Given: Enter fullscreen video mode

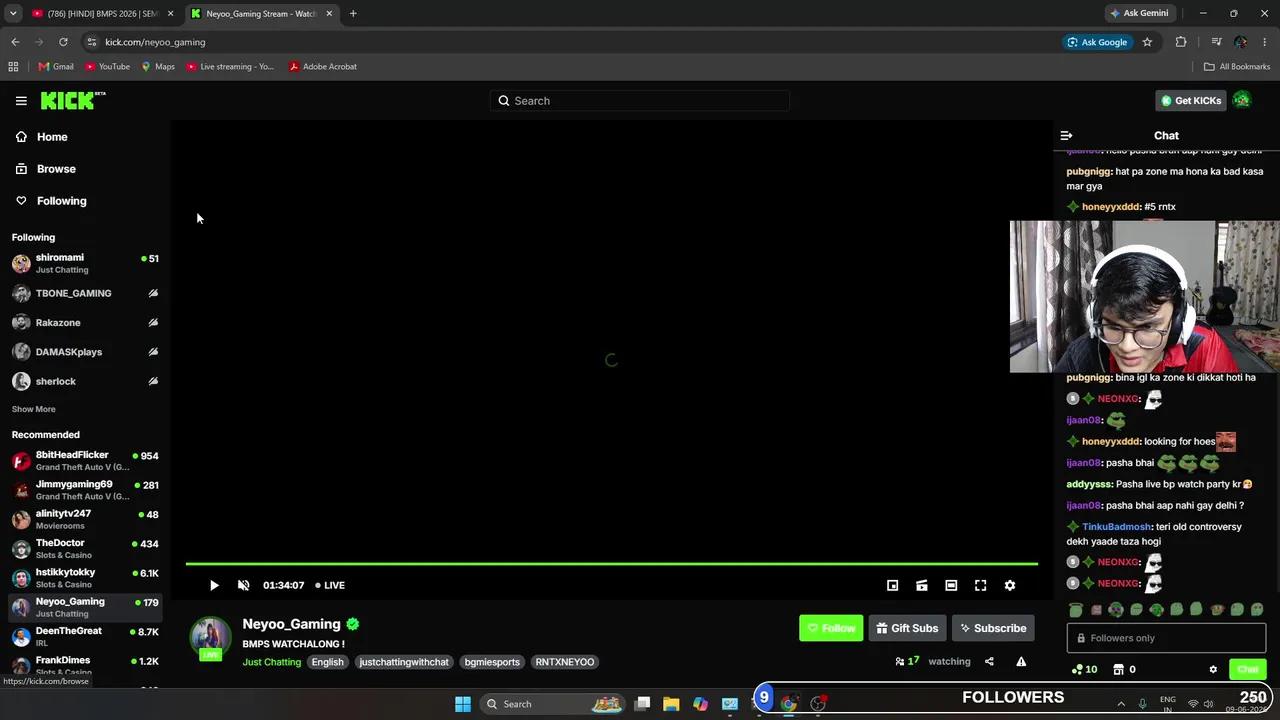Looking at the screenshot, I should tap(980, 586).
